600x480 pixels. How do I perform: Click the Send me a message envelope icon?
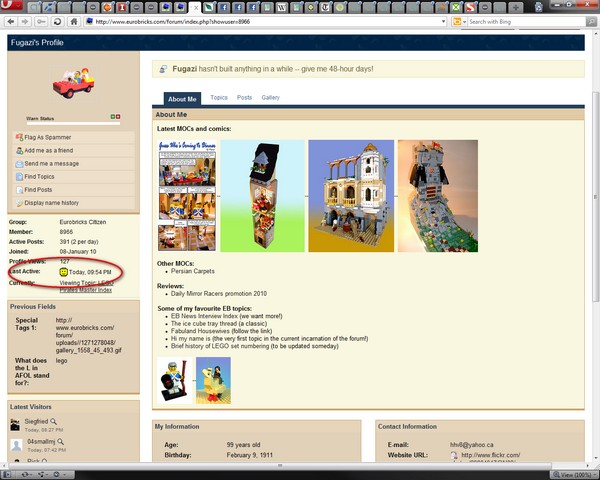[20, 163]
